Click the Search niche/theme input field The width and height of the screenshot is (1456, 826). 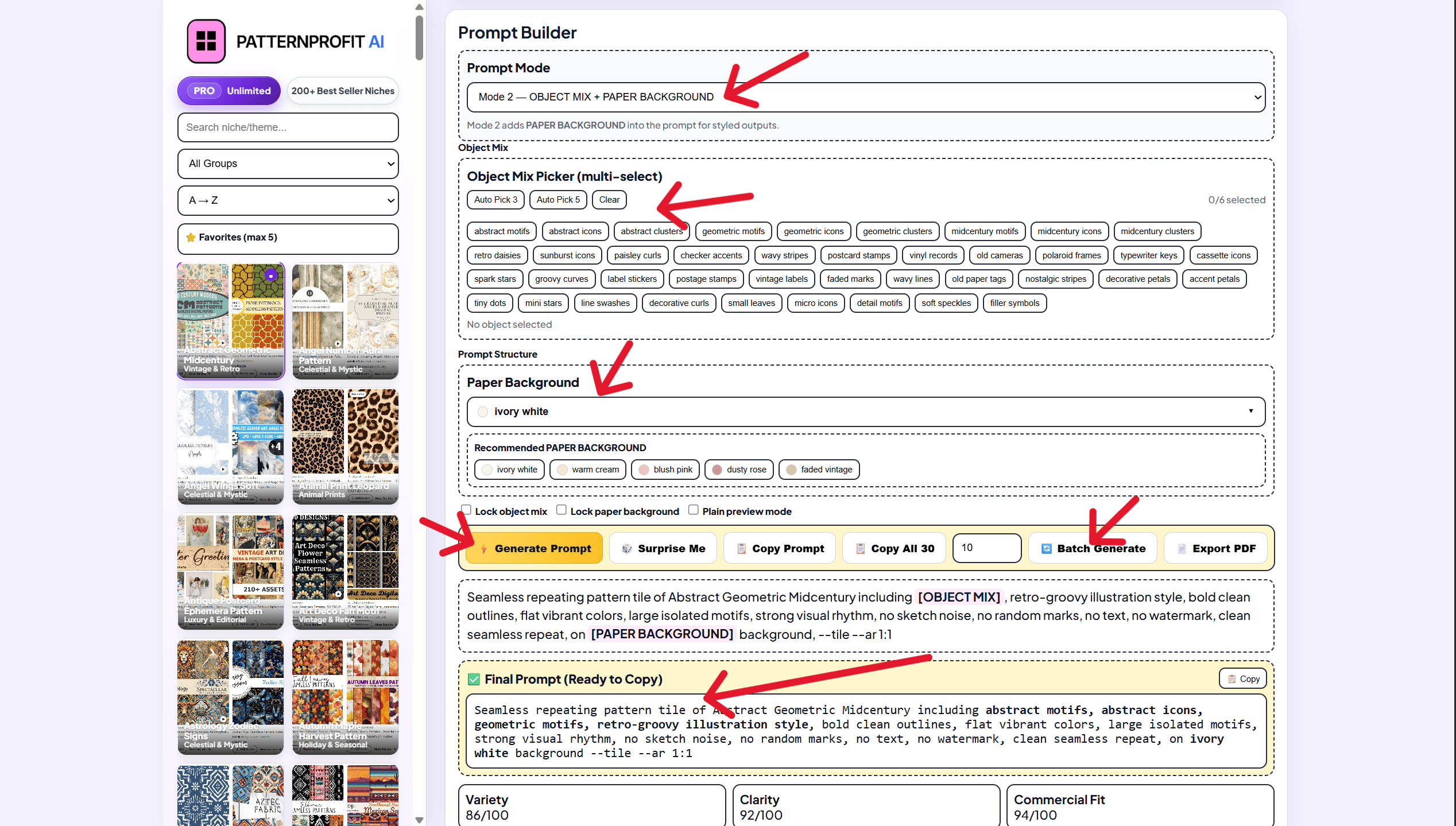tap(288, 127)
